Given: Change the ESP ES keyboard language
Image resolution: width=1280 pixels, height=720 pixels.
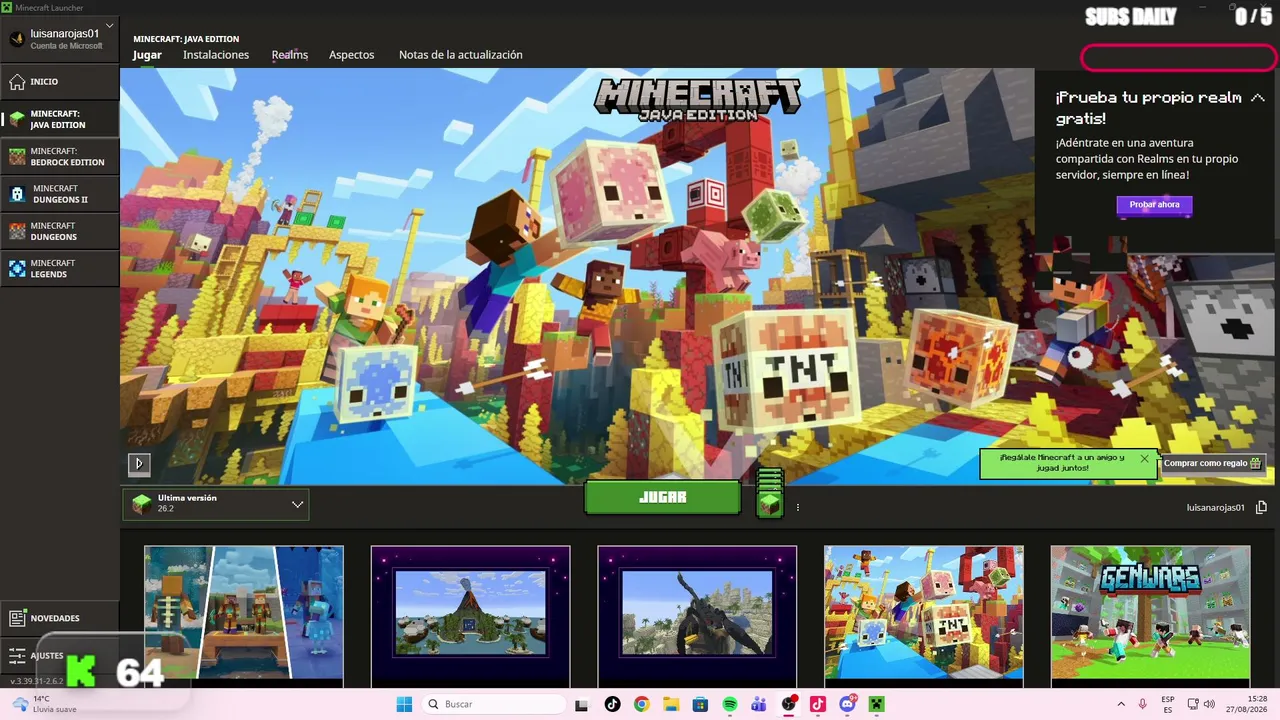Looking at the screenshot, I should click(x=1168, y=704).
